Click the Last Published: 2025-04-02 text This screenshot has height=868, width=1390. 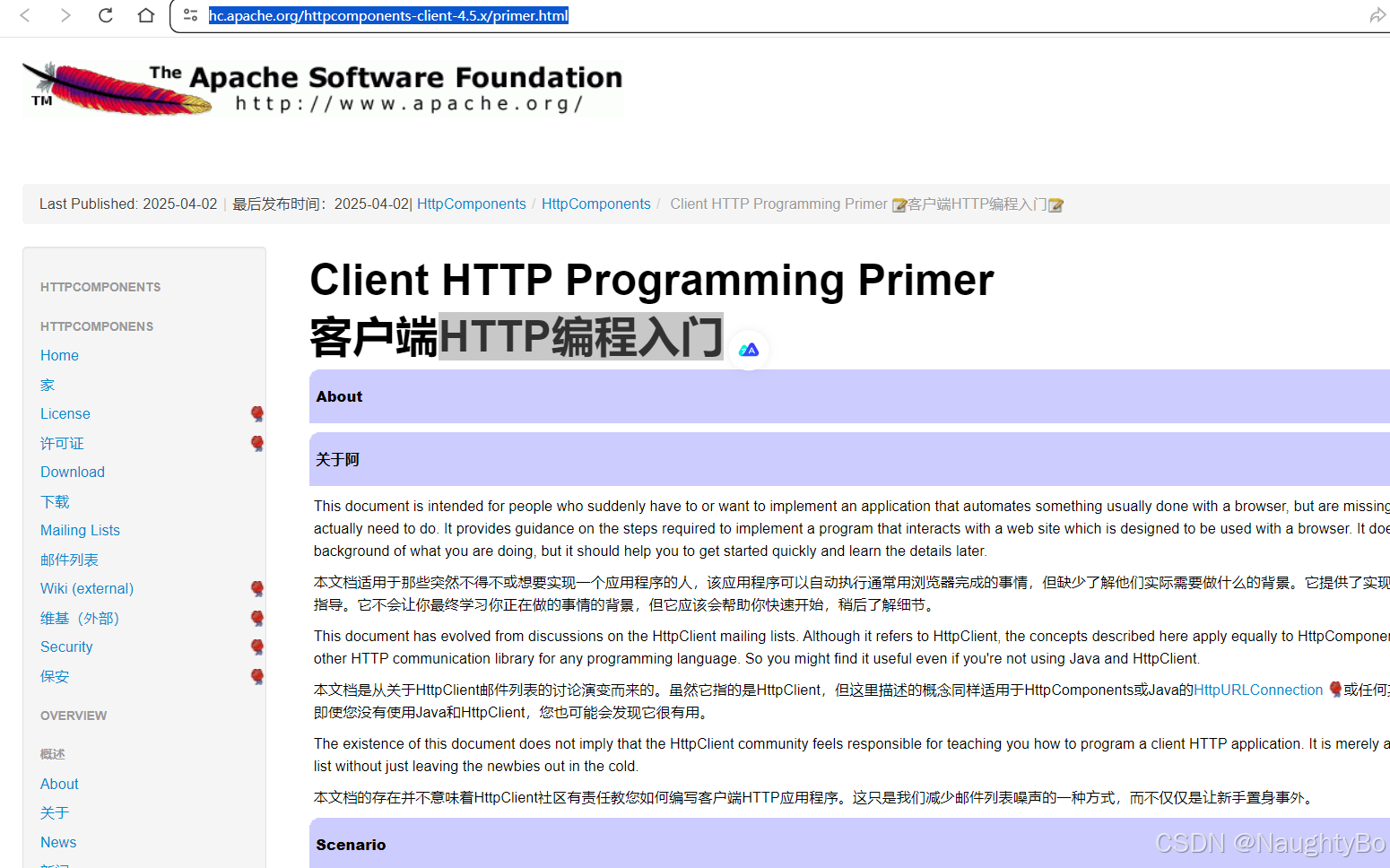128,204
